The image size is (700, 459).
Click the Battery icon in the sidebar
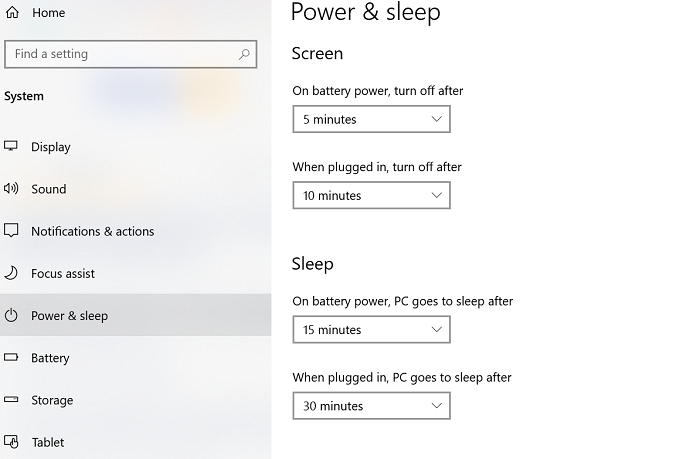[12, 357]
